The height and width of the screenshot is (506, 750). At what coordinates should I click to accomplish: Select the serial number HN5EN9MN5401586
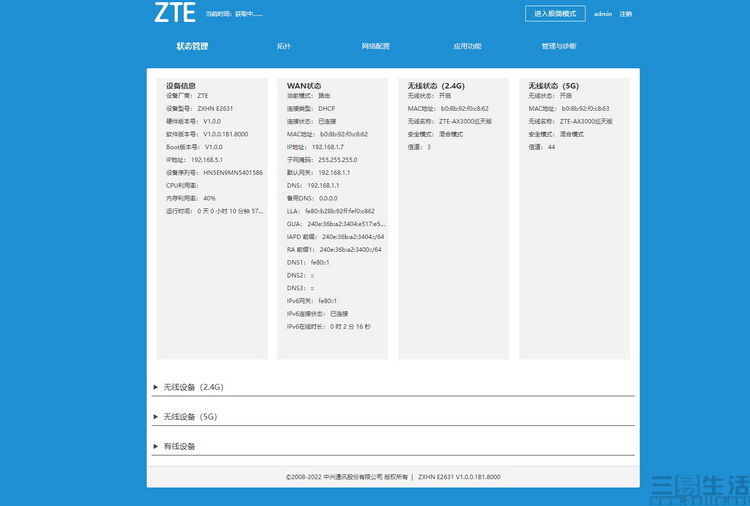(233, 173)
